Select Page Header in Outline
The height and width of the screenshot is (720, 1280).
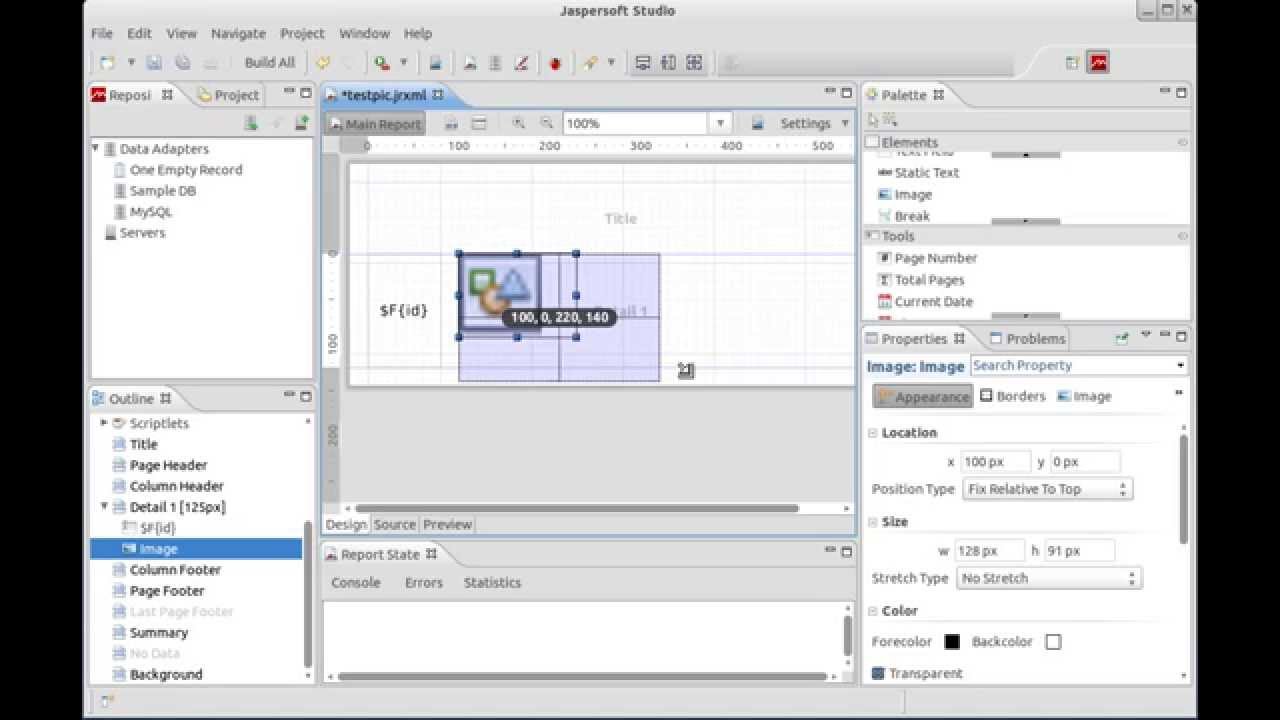[168, 465]
